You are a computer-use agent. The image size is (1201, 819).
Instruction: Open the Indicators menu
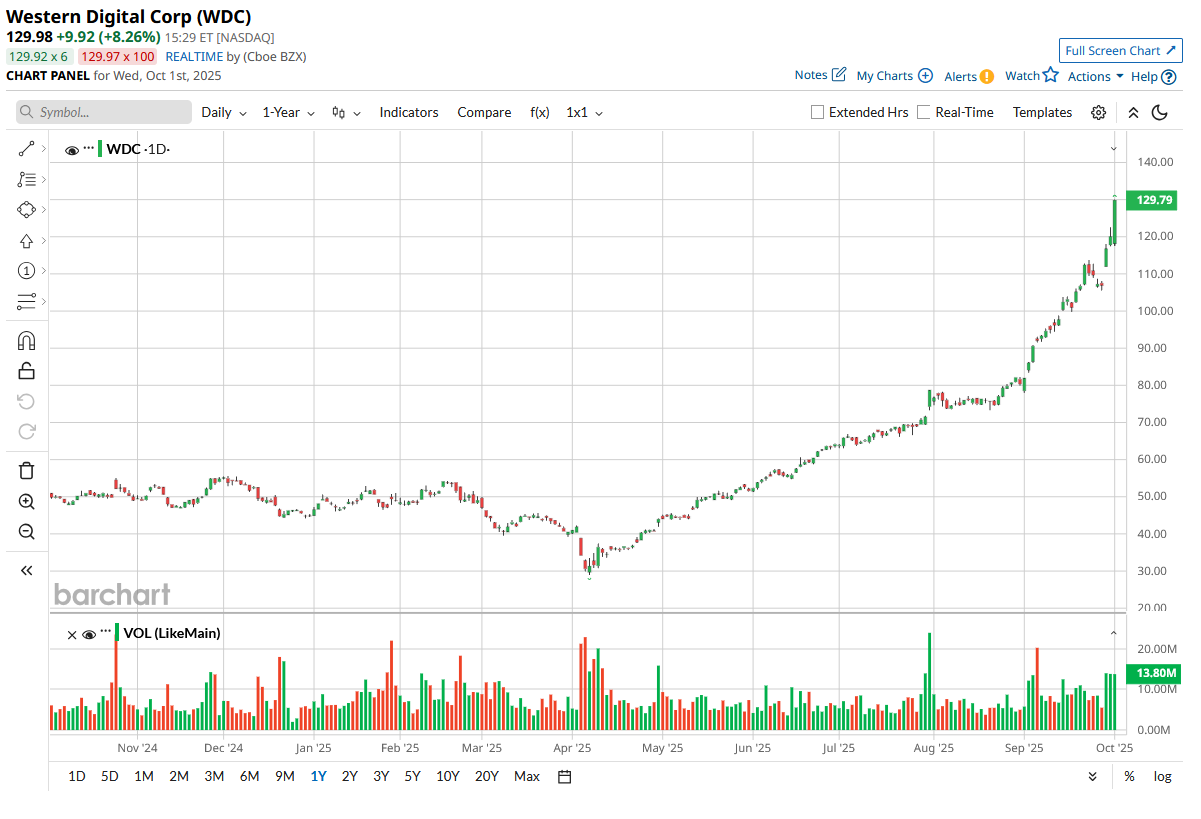(x=408, y=113)
